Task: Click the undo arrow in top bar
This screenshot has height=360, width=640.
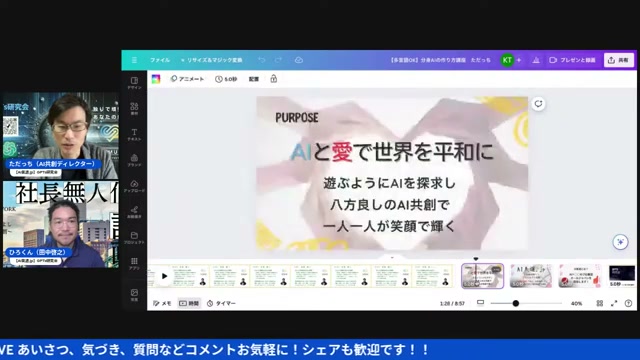Action: click(262, 60)
